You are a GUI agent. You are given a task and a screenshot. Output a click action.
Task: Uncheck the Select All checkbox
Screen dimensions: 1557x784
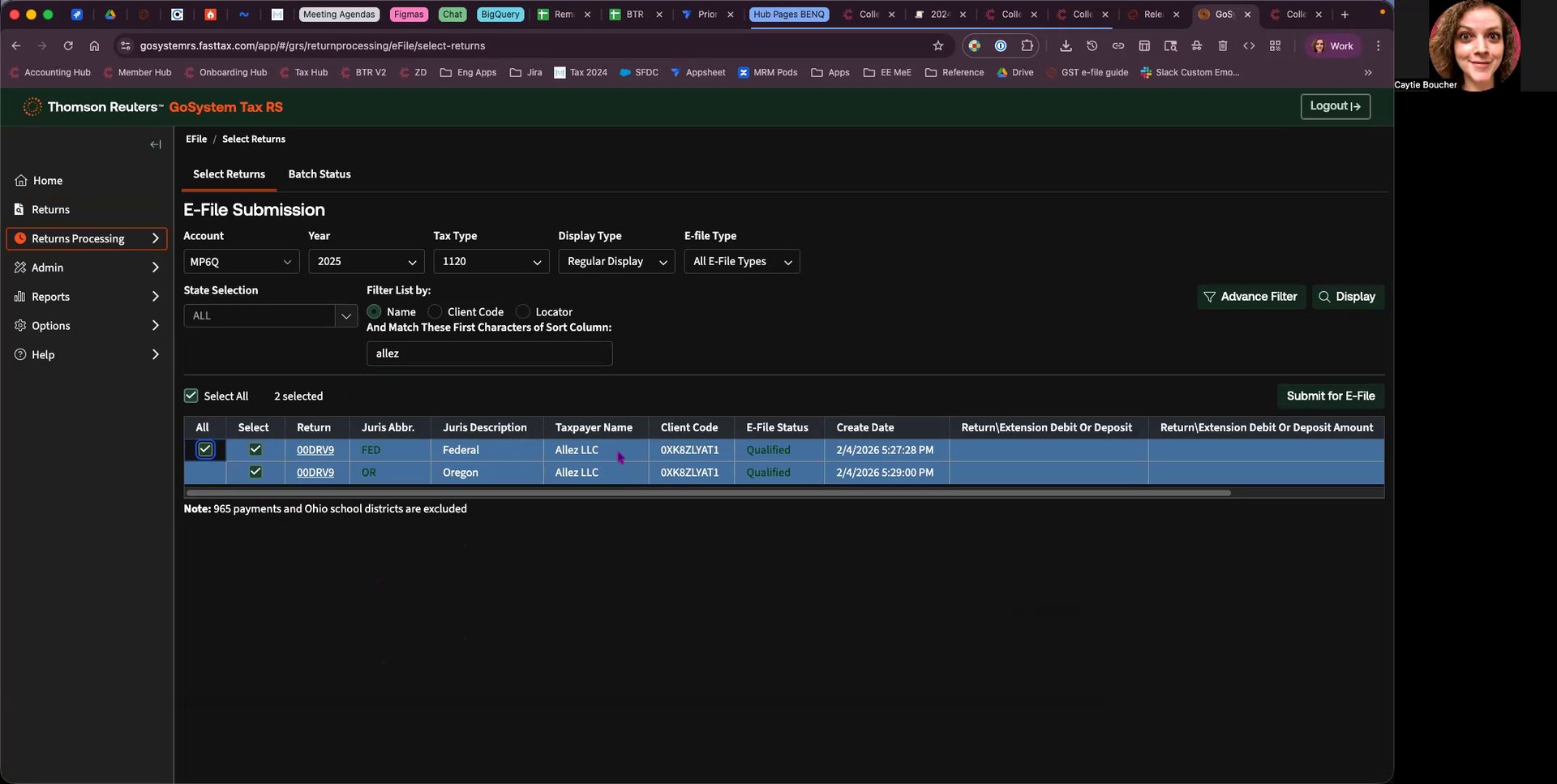point(191,396)
